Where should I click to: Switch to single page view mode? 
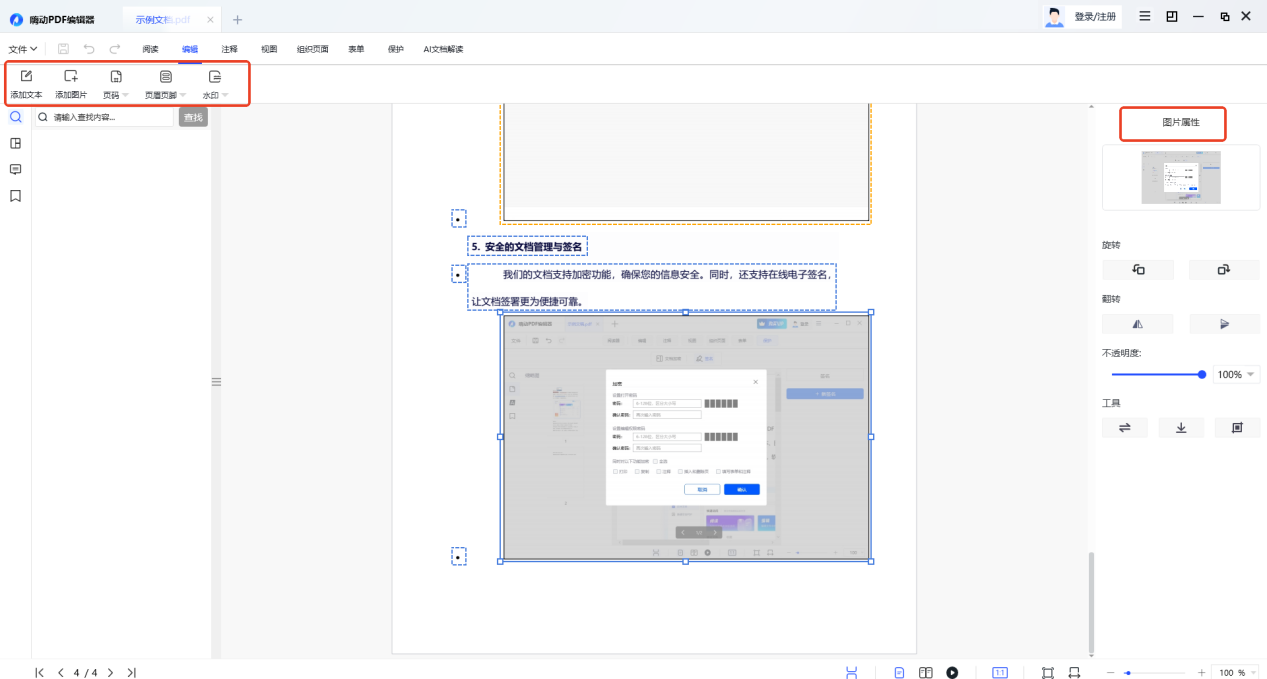click(x=900, y=673)
